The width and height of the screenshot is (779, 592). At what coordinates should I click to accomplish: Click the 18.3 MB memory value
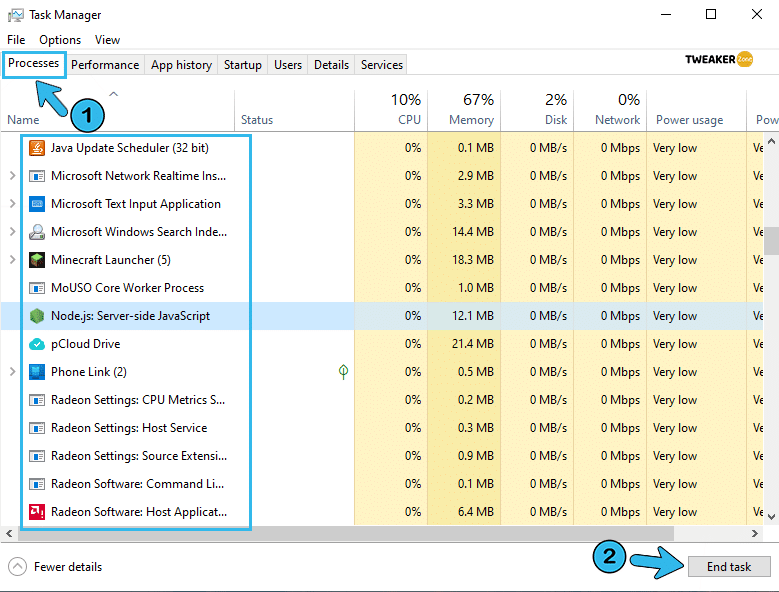click(x=472, y=260)
